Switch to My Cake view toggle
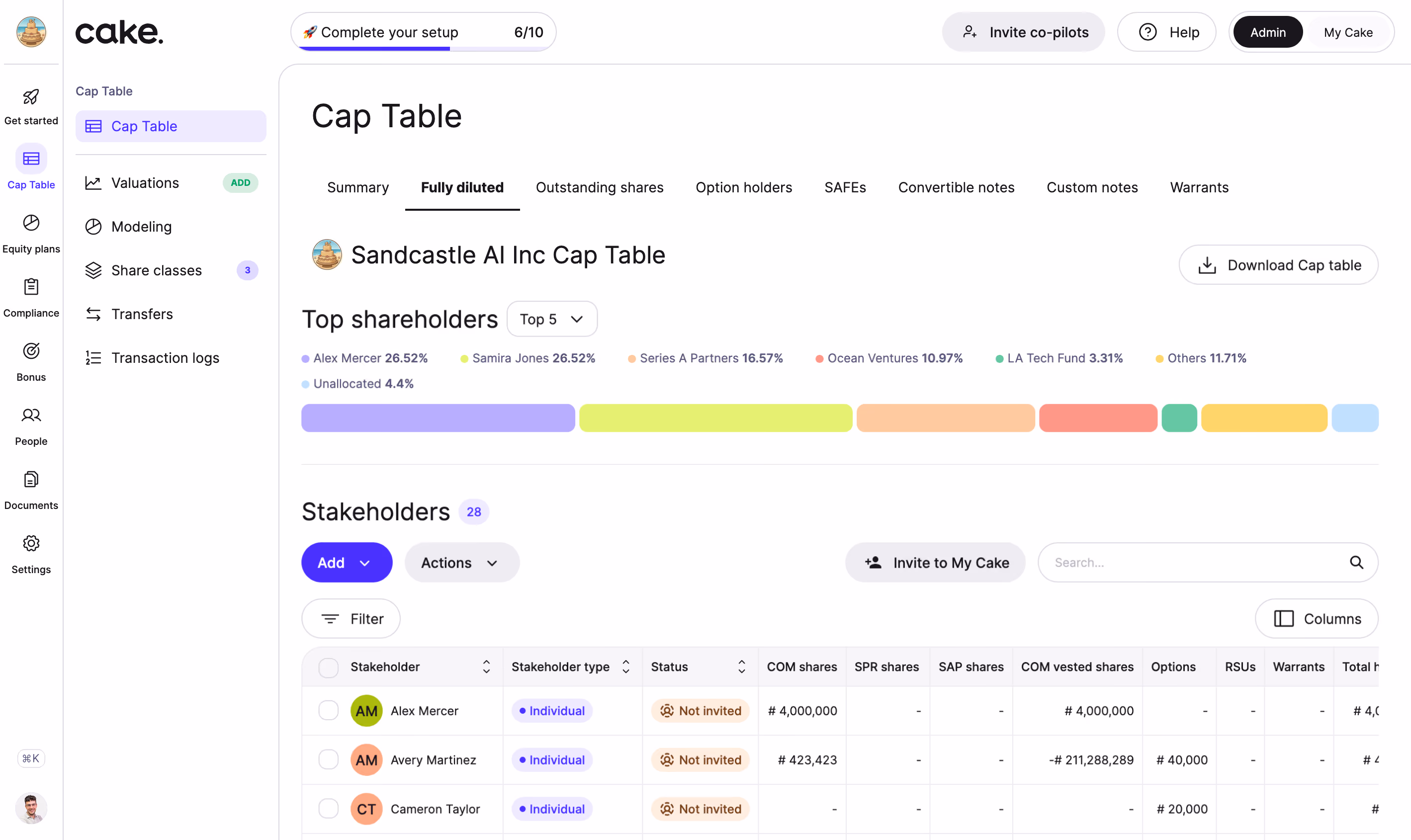1411x840 pixels. [x=1348, y=32]
